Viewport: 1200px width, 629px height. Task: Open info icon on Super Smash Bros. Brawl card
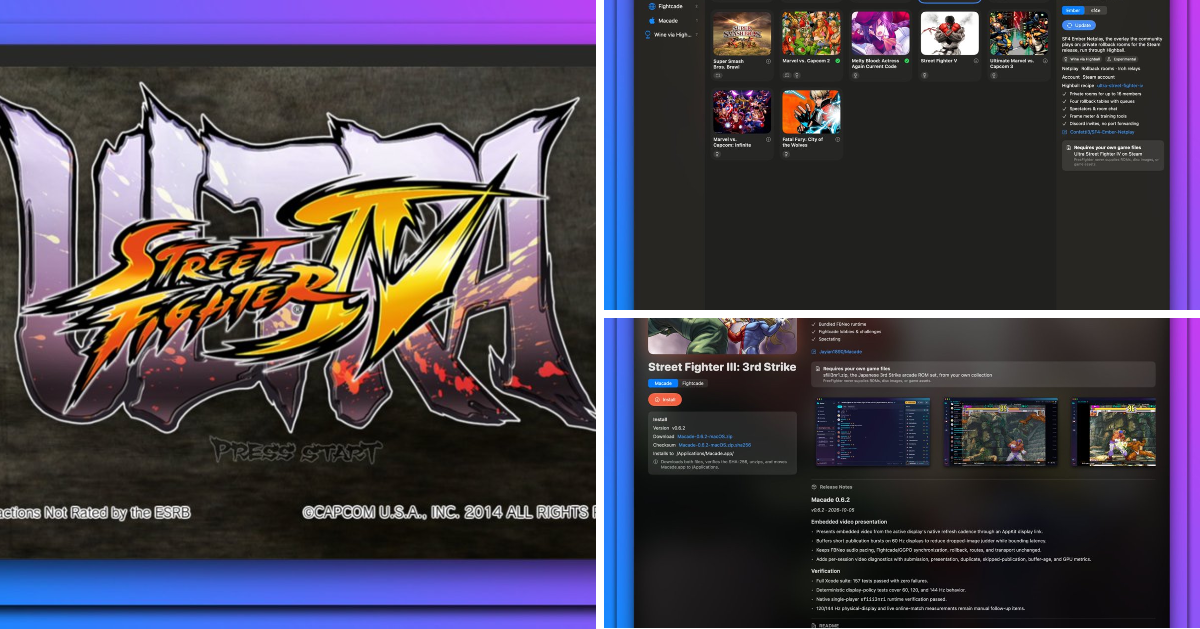tap(768, 60)
